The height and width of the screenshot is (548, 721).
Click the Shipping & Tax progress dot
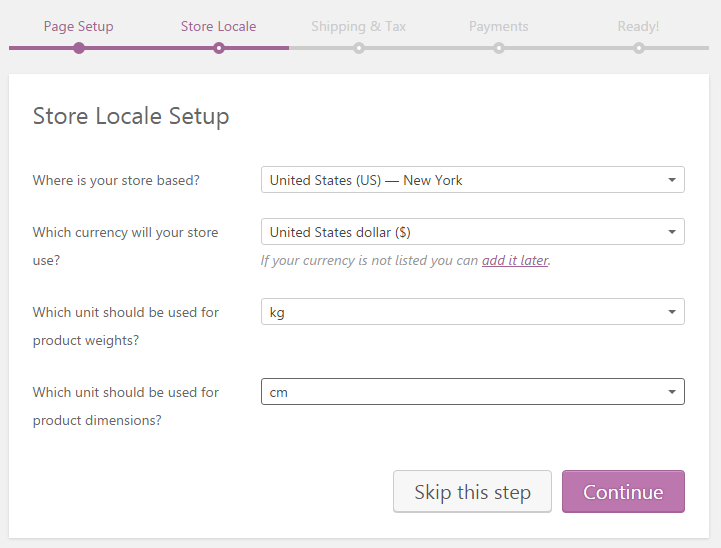[x=359, y=48]
